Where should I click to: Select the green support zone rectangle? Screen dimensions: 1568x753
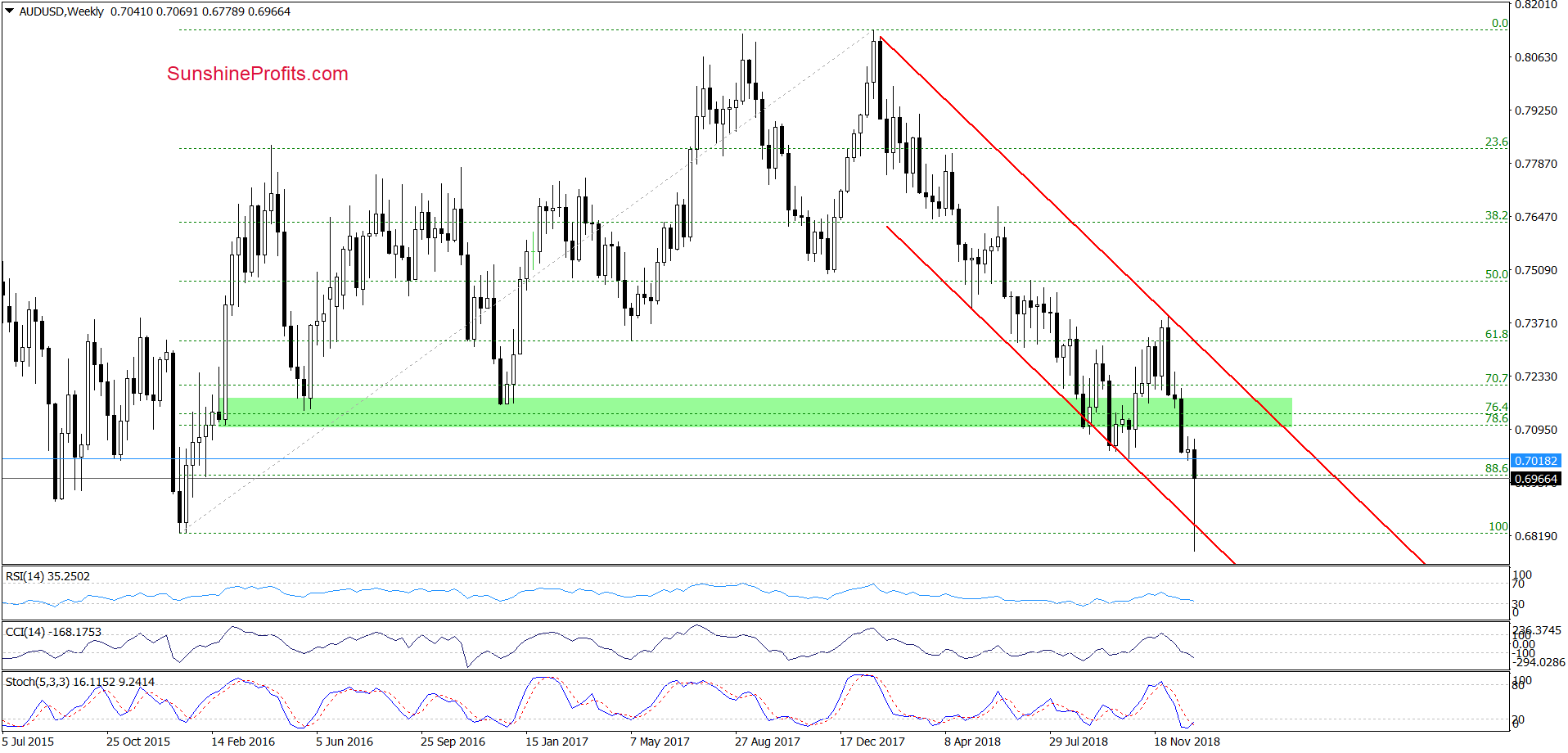[755, 412]
